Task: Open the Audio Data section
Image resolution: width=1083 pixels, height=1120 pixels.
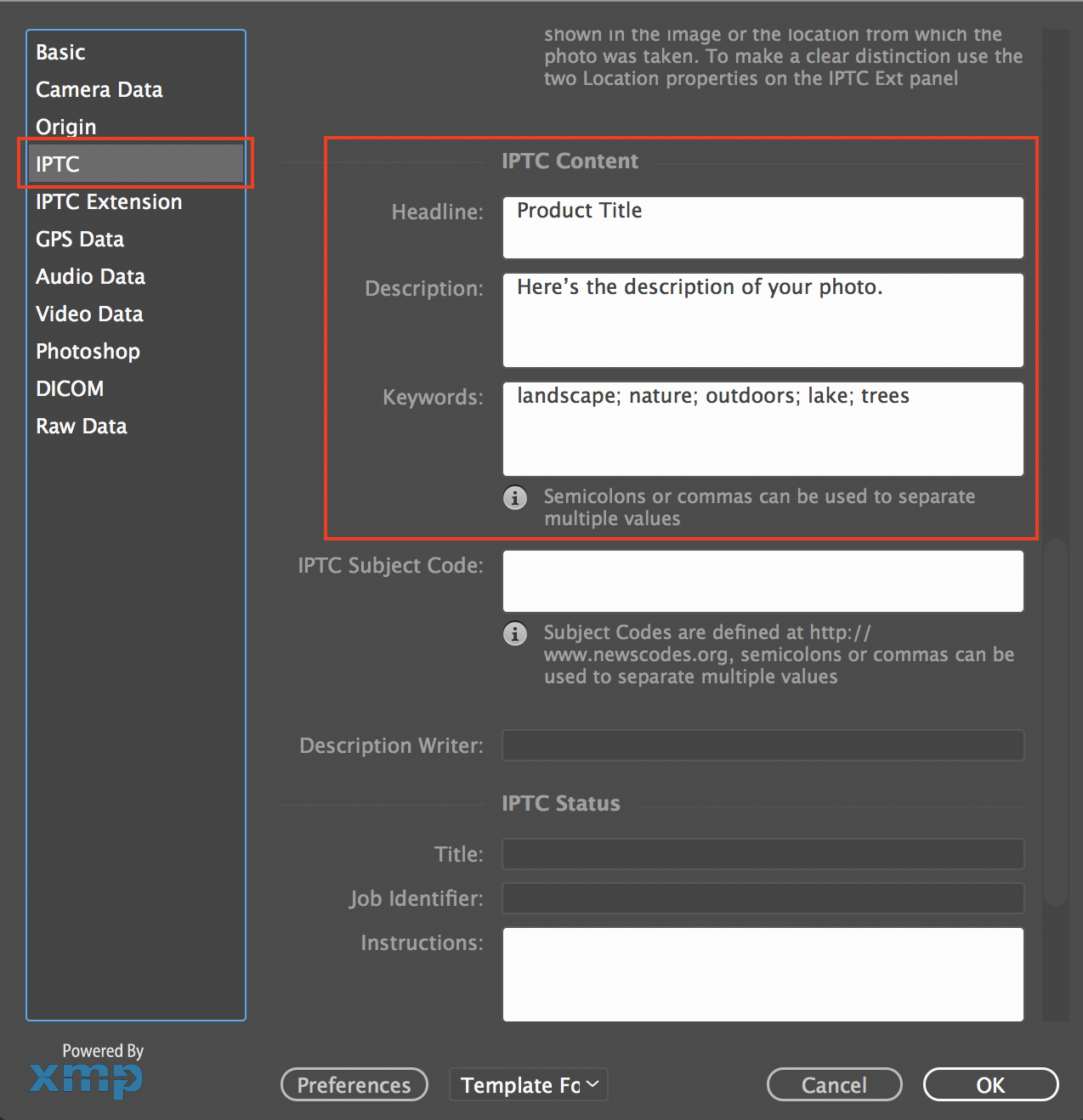Action: (89, 276)
